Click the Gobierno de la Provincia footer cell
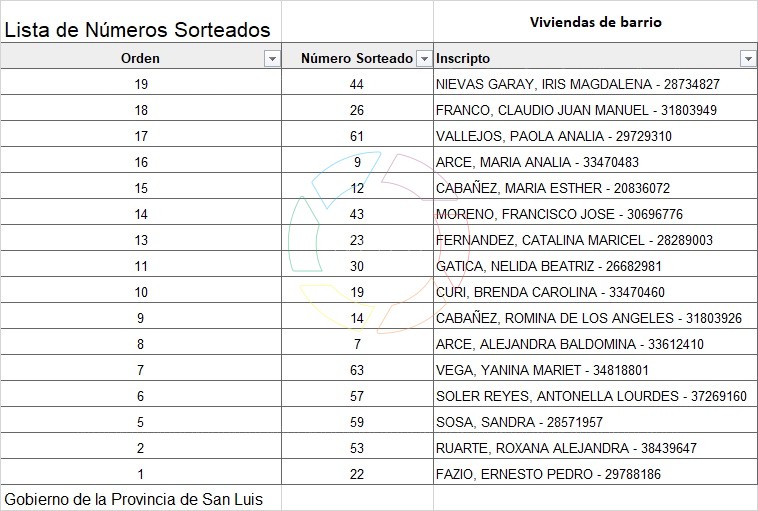Image resolution: width=758 pixels, height=511 pixels. point(134,499)
